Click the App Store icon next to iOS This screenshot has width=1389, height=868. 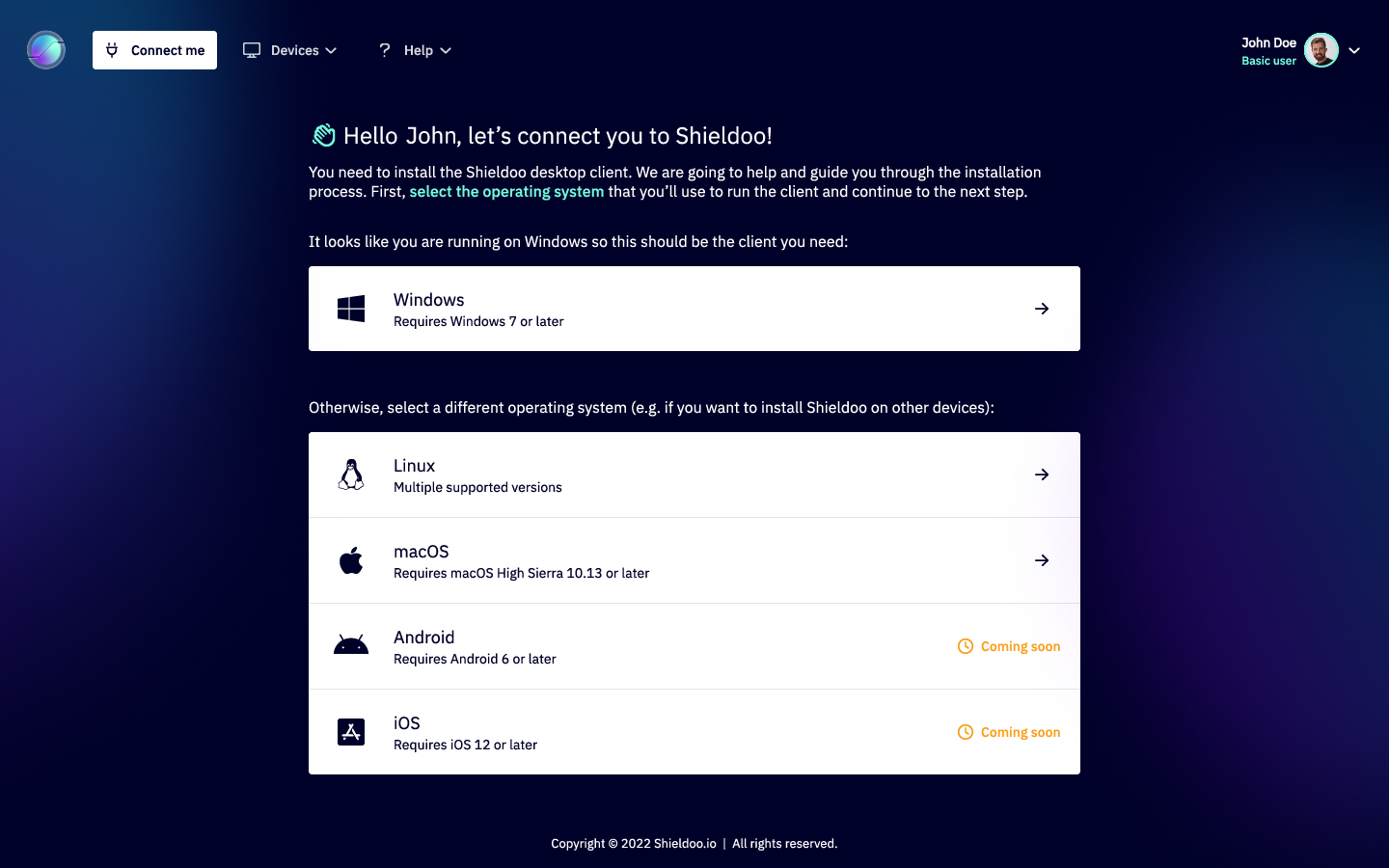(x=350, y=731)
